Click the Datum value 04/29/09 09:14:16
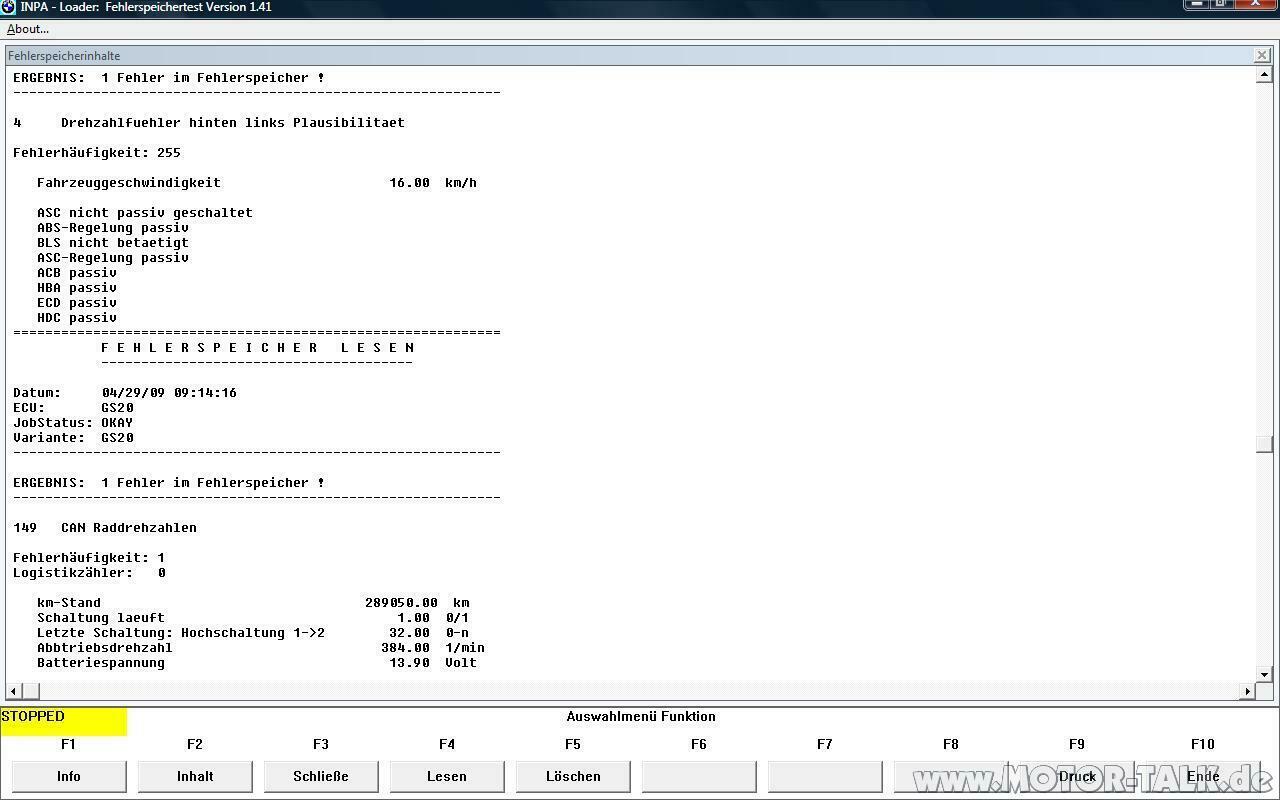Viewport: 1280px width, 800px height. [x=169, y=393]
